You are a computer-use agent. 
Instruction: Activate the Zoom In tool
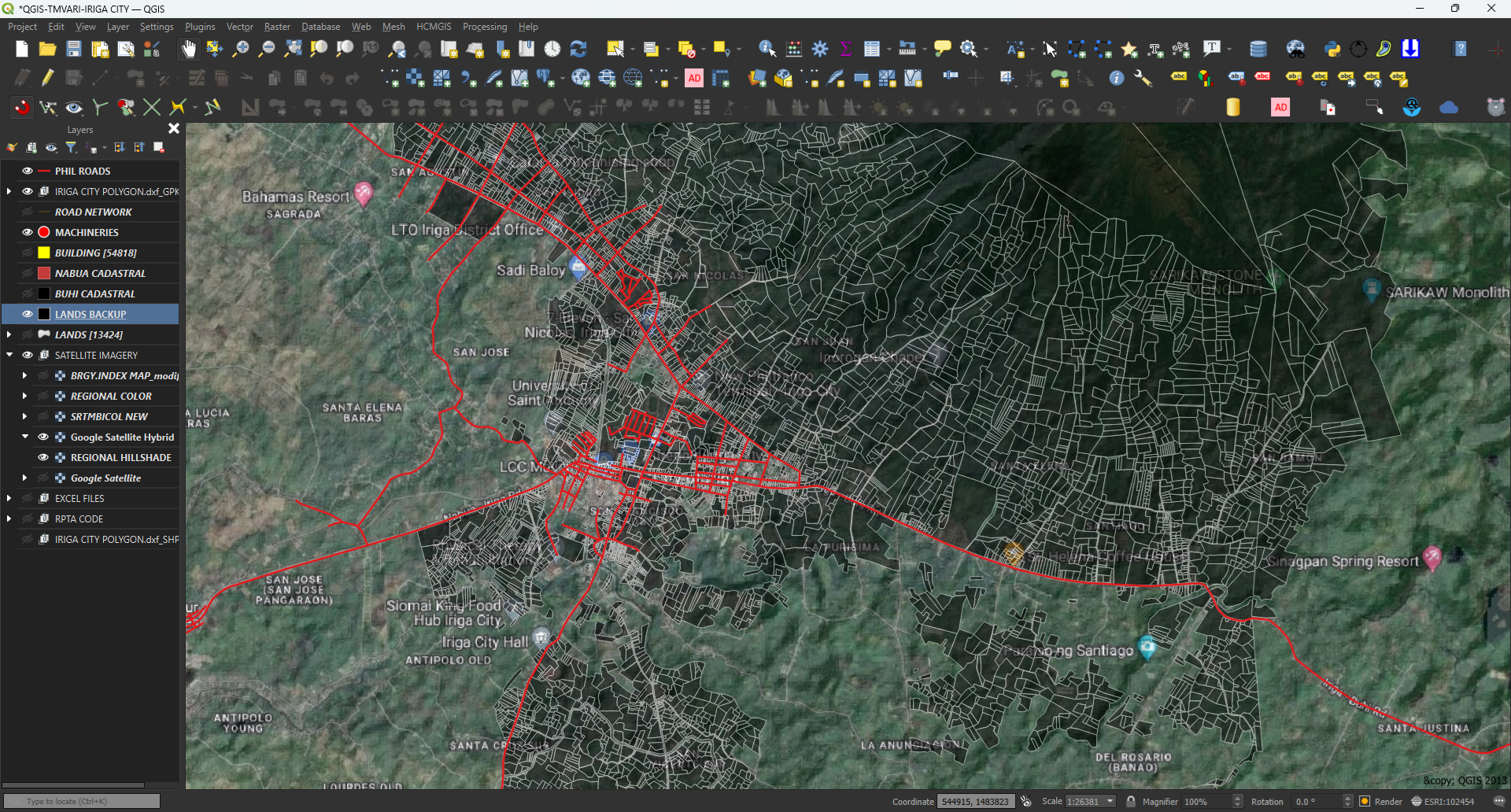[x=241, y=48]
